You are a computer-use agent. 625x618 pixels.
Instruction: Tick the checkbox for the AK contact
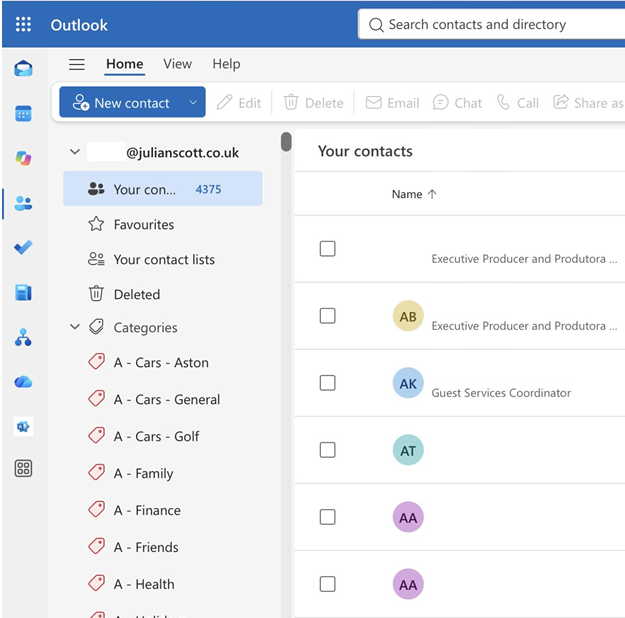tap(327, 383)
